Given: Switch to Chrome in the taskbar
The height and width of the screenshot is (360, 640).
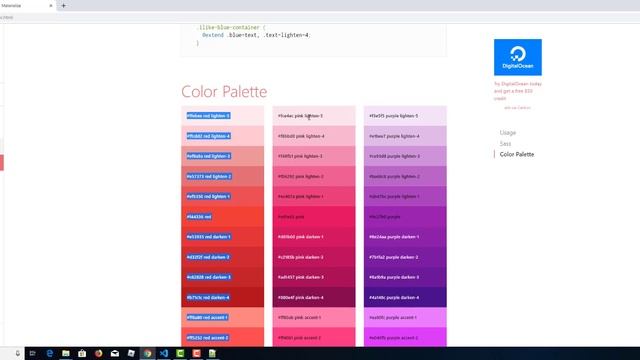Looking at the screenshot, I should pos(147,353).
